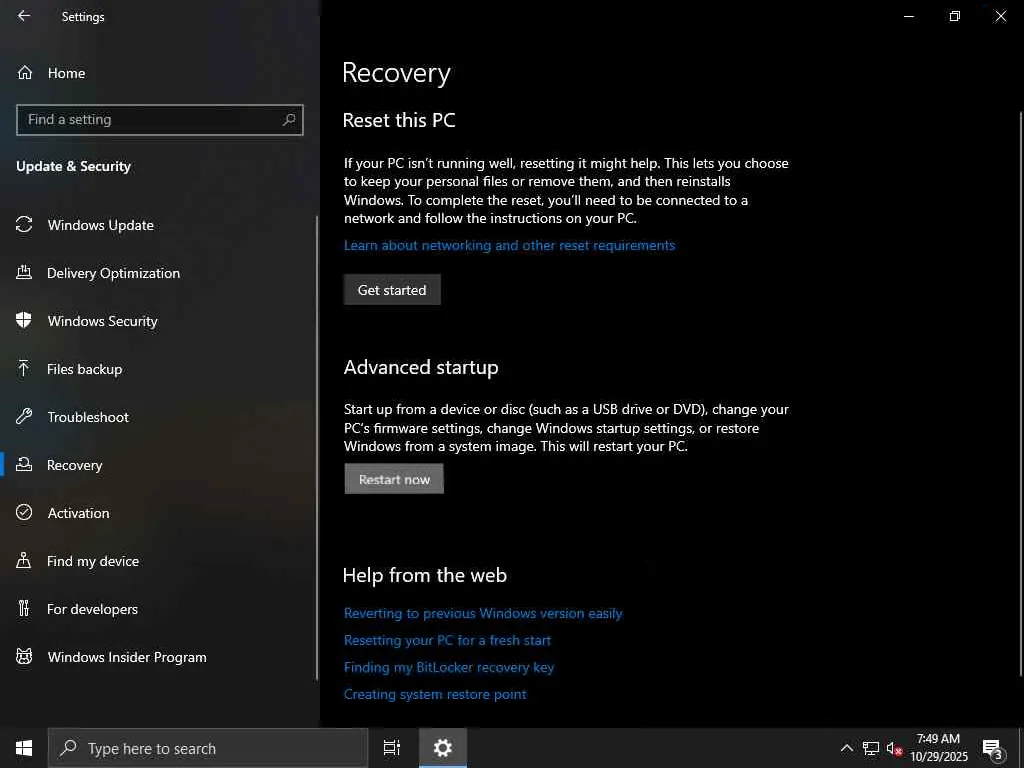The width and height of the screenshot is (1024, 768).
Task: Select Activation in the sidebar
Action: click(x=78, y=513)
